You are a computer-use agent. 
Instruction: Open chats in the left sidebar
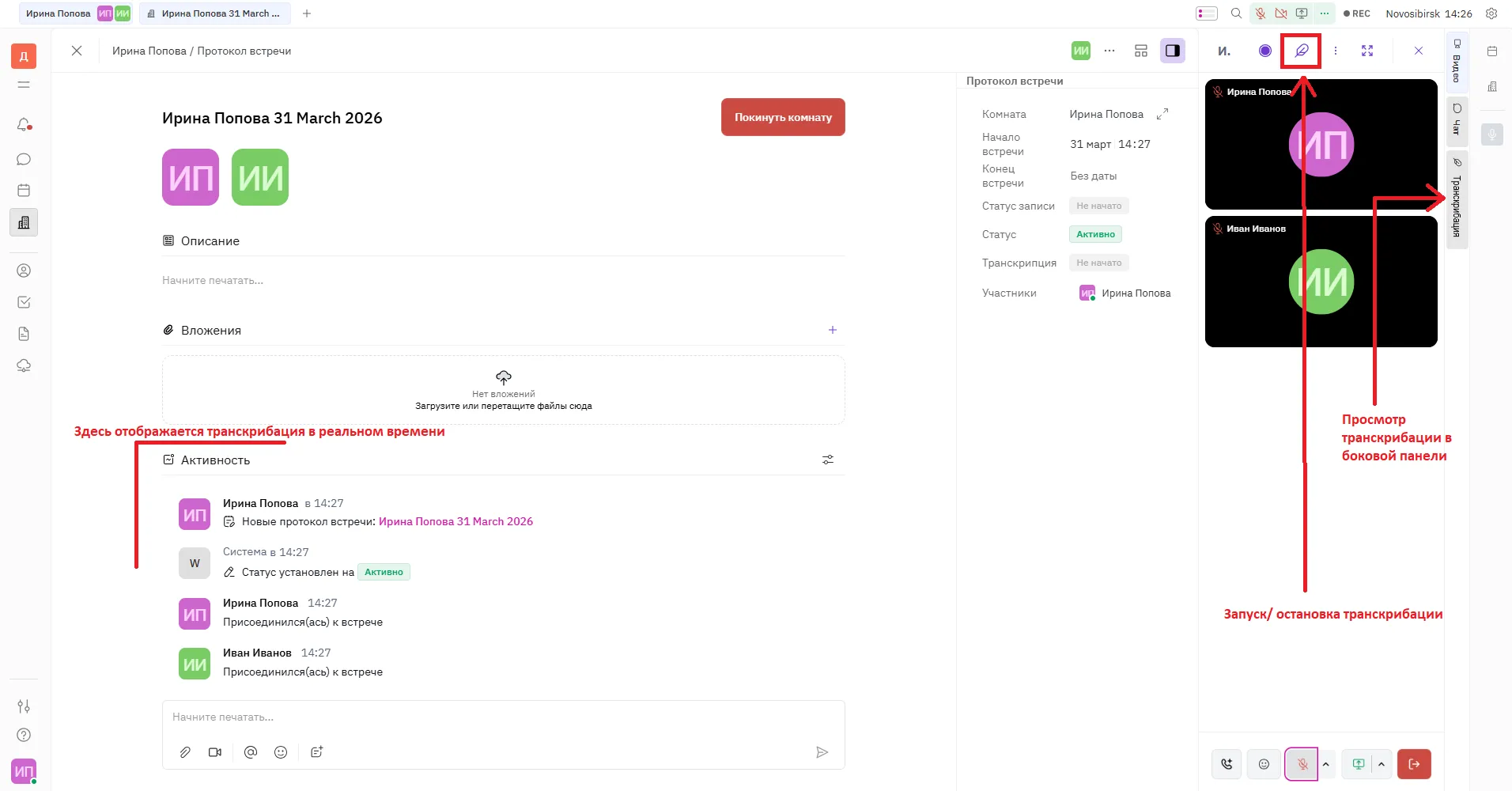point(24,159)
